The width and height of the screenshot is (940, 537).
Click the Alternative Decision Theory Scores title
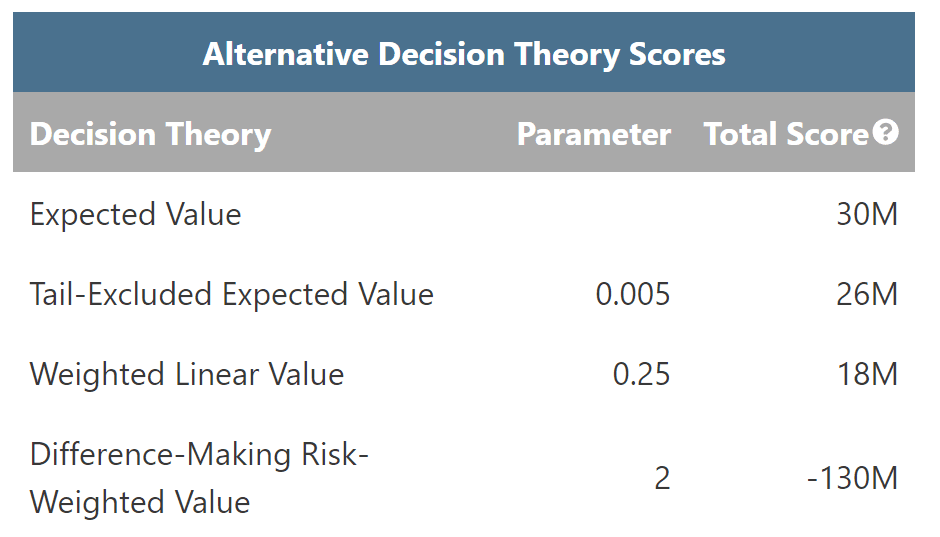coord(464,55)
